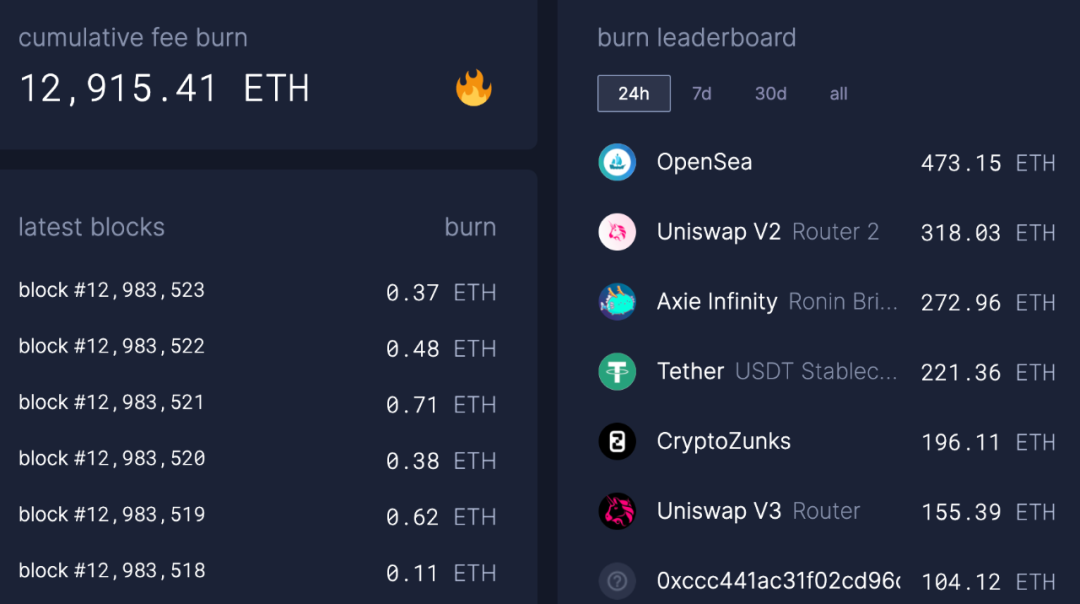Click the CryptoZunks black circle icon
Viewport: 1080px width, 604px height.
(x=617, y=441)
